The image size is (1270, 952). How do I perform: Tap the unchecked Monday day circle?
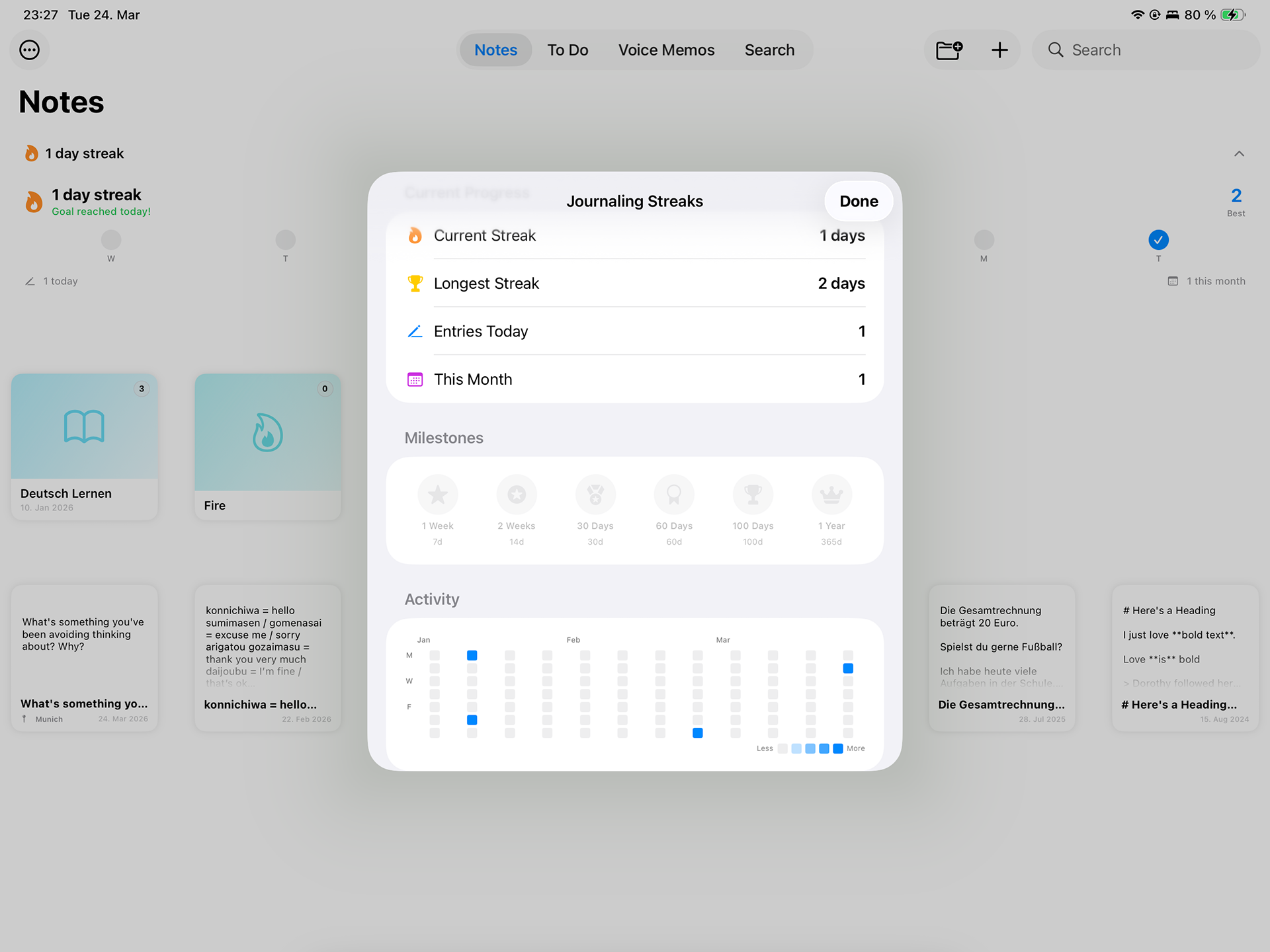tap(984, 239)
